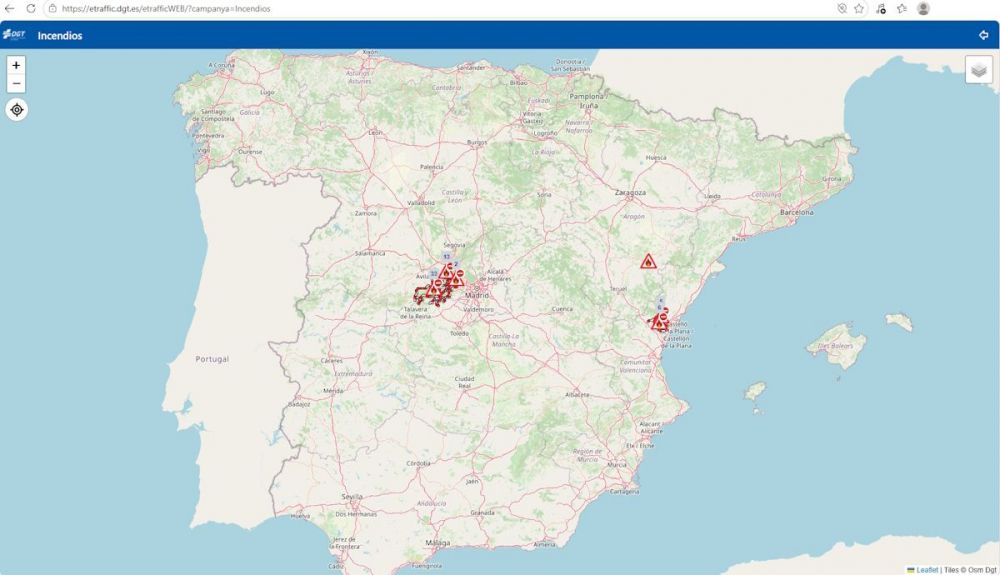Click the Badajoz label on map
1000x575 pixels.
coord(299,404)
